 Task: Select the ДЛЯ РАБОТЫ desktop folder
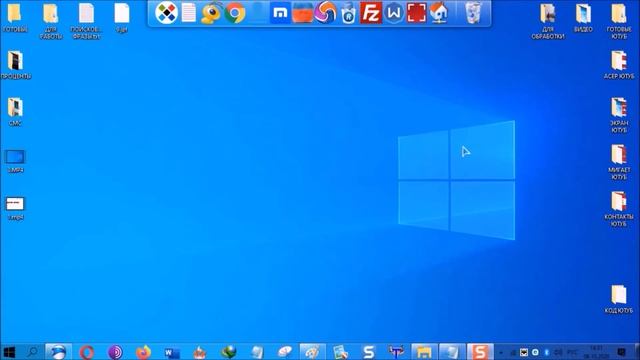(x=51, y=20)
